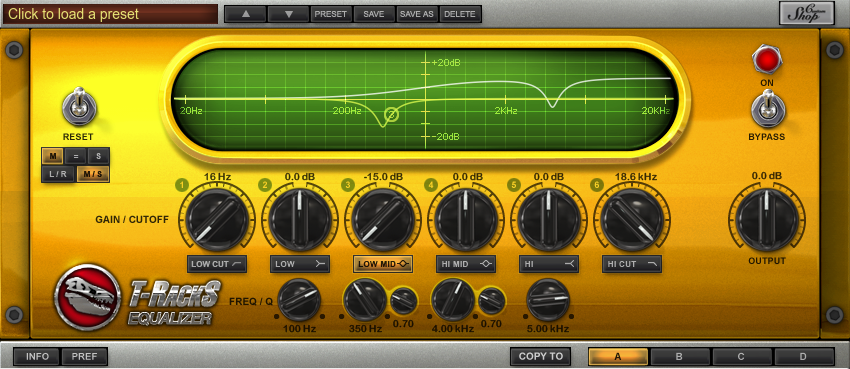Viewport: 850px width, 369px height.
Task: Switch to L / R mode
Action: point(58,174)
